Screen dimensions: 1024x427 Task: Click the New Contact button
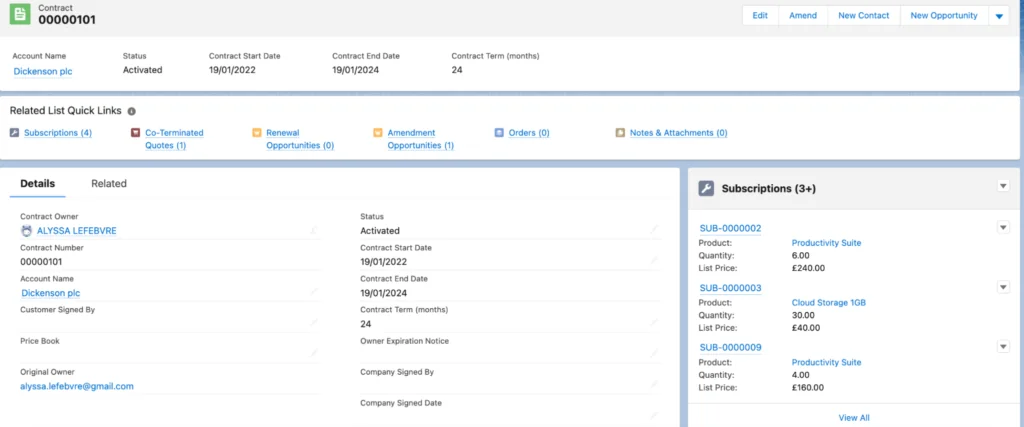coord(864,16)
